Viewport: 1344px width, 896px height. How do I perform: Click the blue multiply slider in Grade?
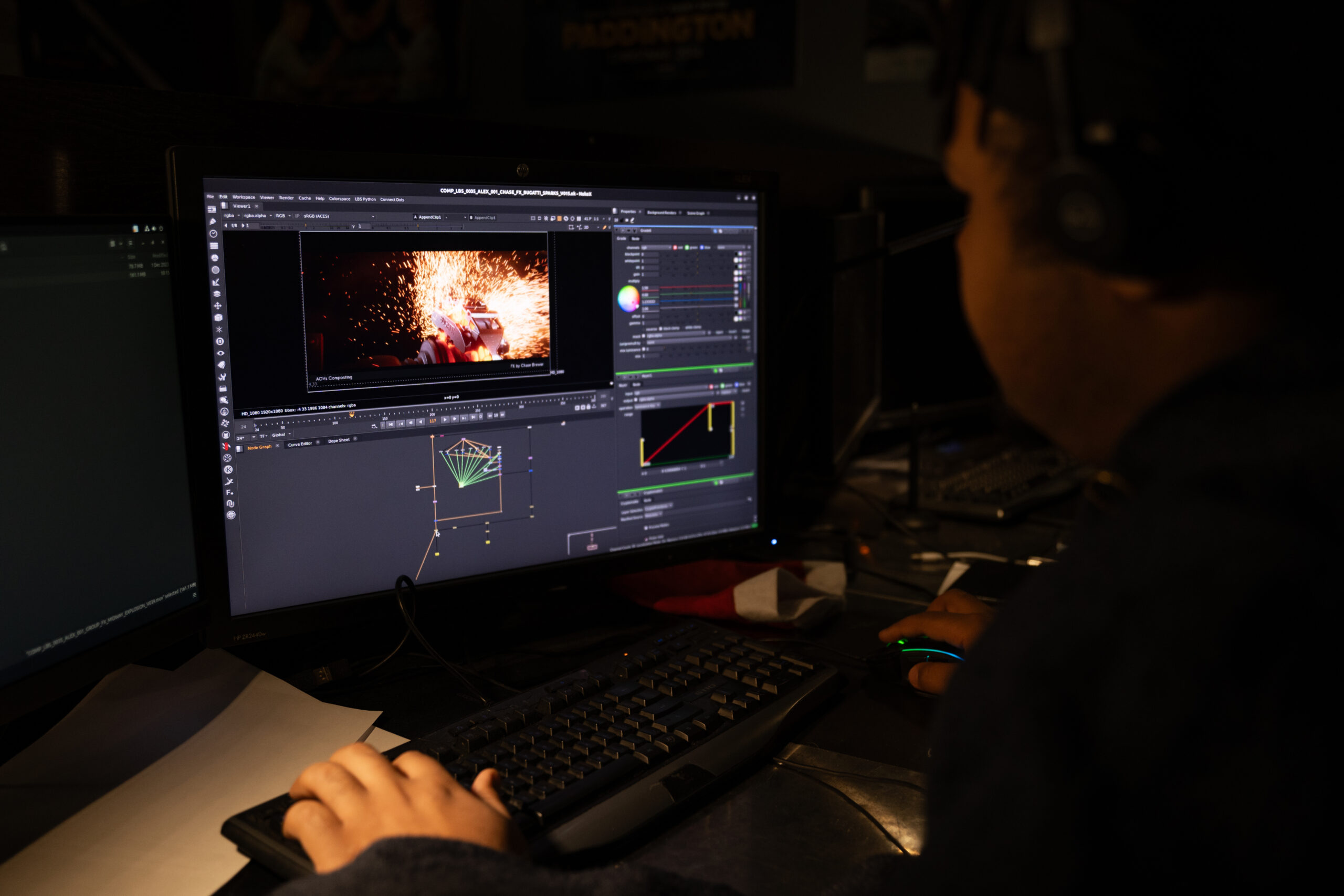tap(697, 299)
